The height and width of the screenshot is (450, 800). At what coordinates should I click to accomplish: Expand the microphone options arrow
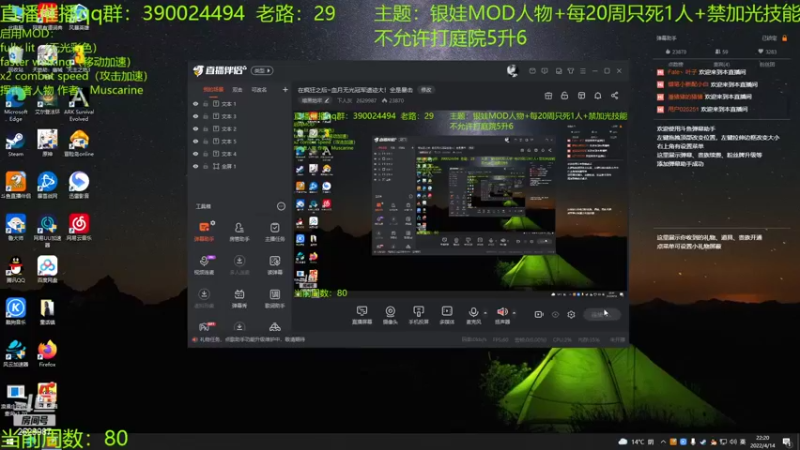485,313
